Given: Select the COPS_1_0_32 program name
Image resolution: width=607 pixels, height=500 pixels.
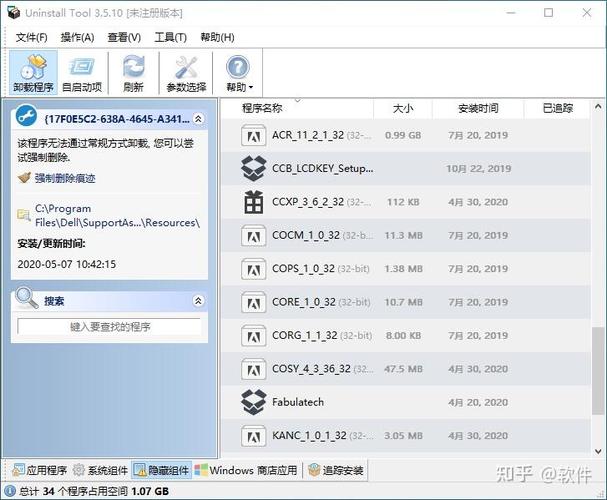Looking at the screenshot, I should pos(304,269).
